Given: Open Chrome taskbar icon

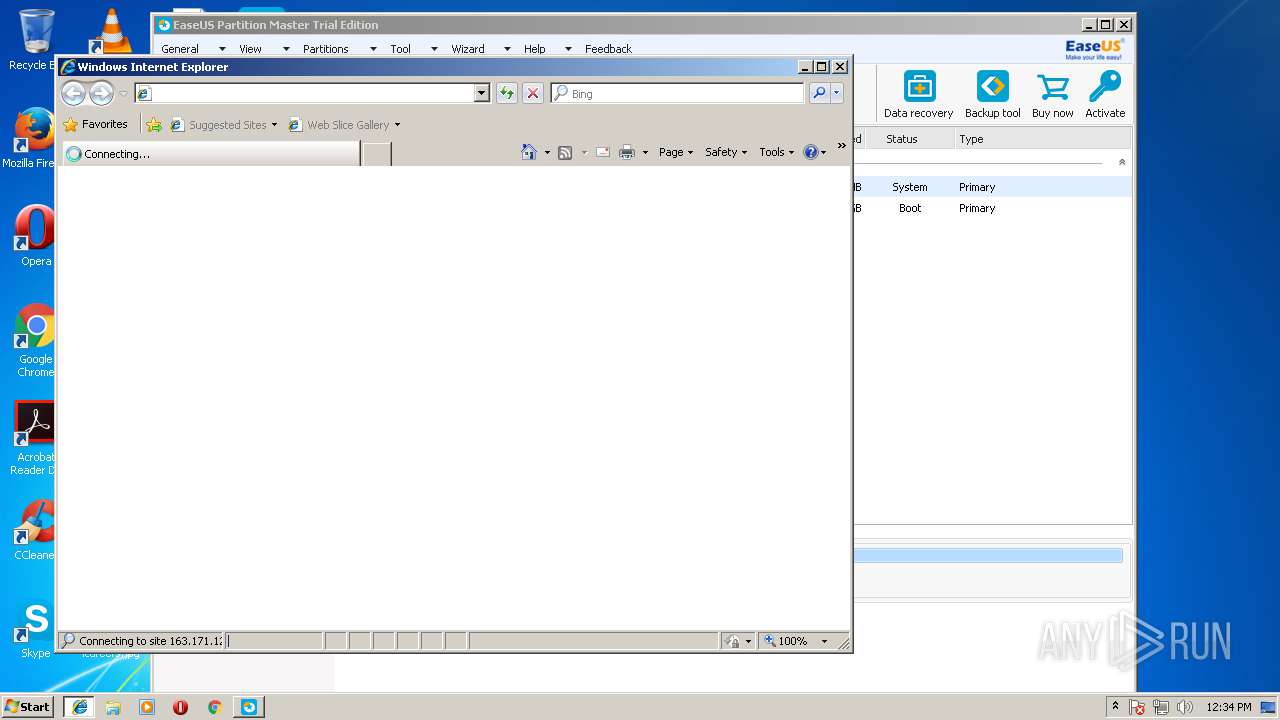Looking at the screenshot, I should click(214, 707).
